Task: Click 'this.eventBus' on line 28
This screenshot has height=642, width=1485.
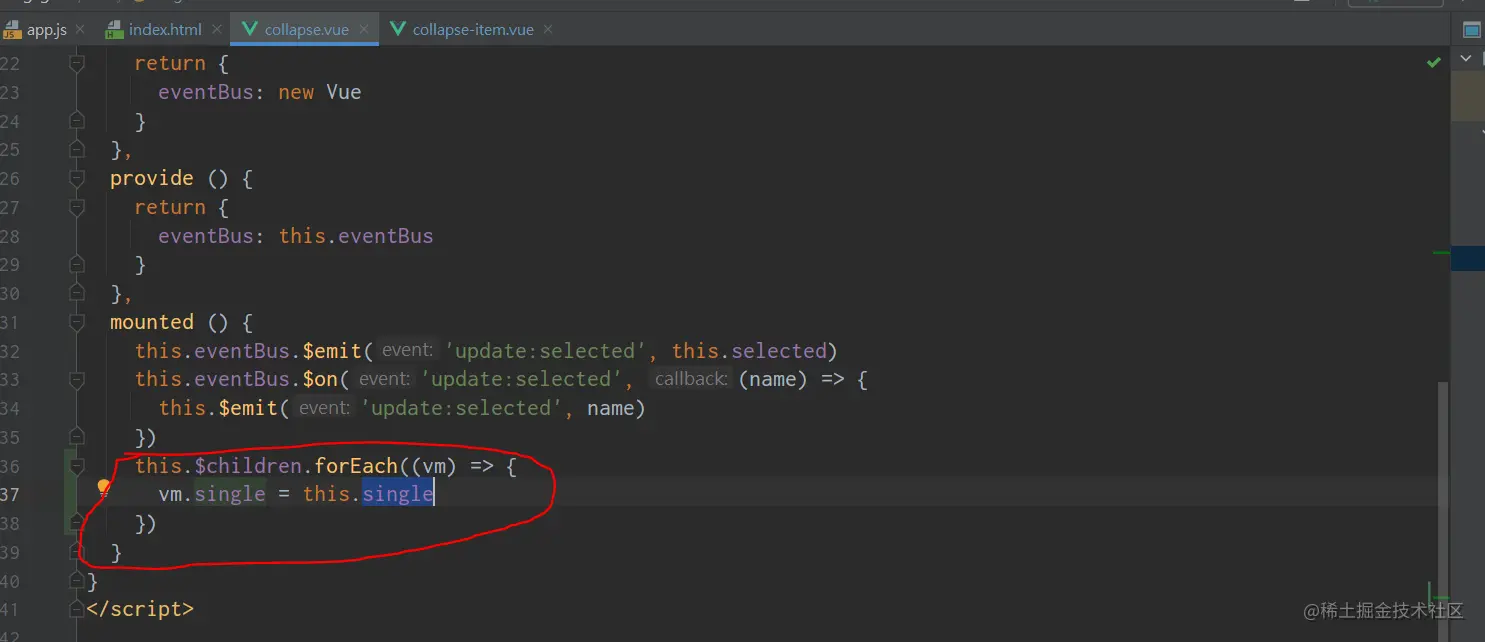Action: tap(356, 237)
